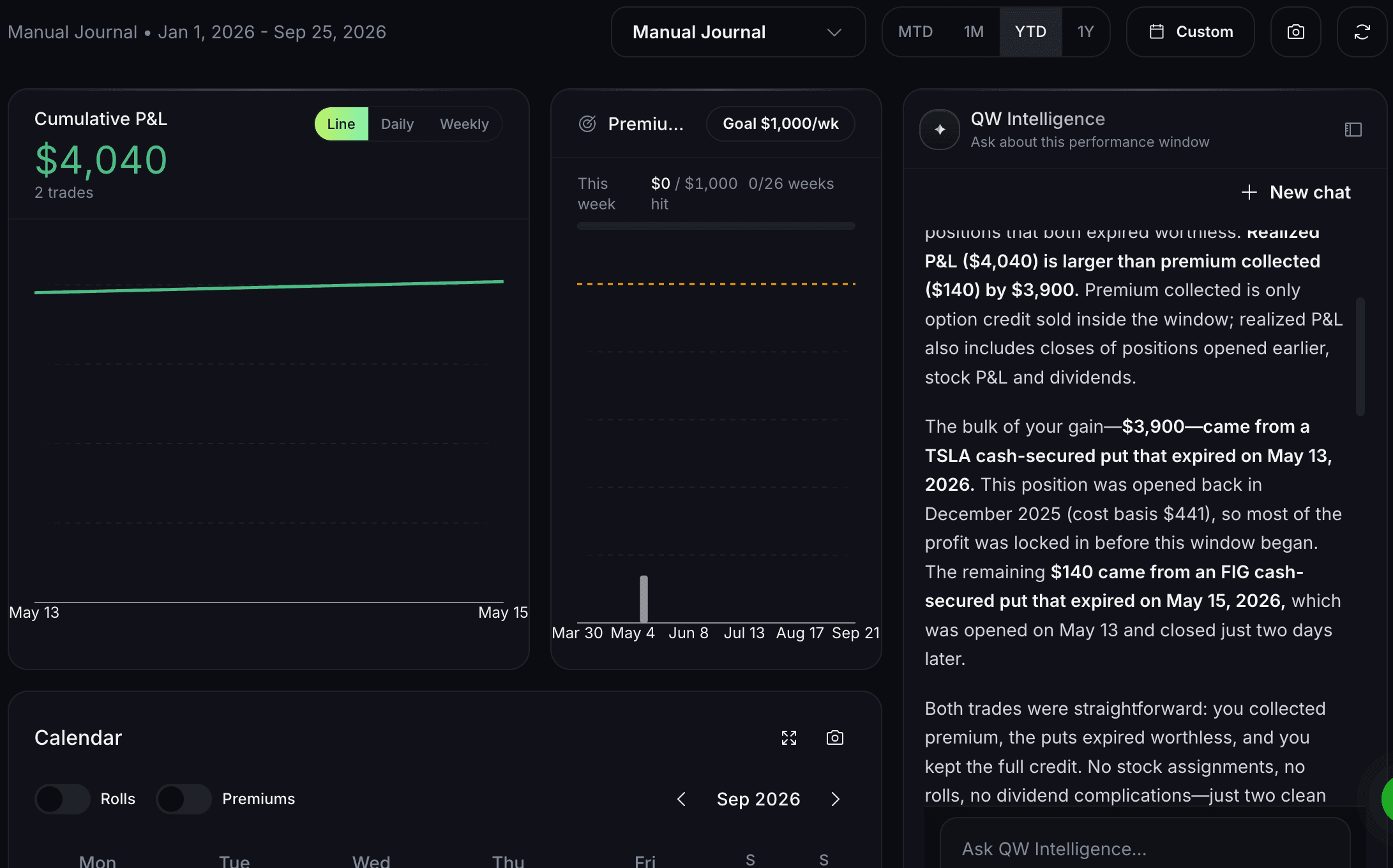Click the Premium goal target icon
Viewport: 1393px width, 868px height.
click(x=587, y=124)
